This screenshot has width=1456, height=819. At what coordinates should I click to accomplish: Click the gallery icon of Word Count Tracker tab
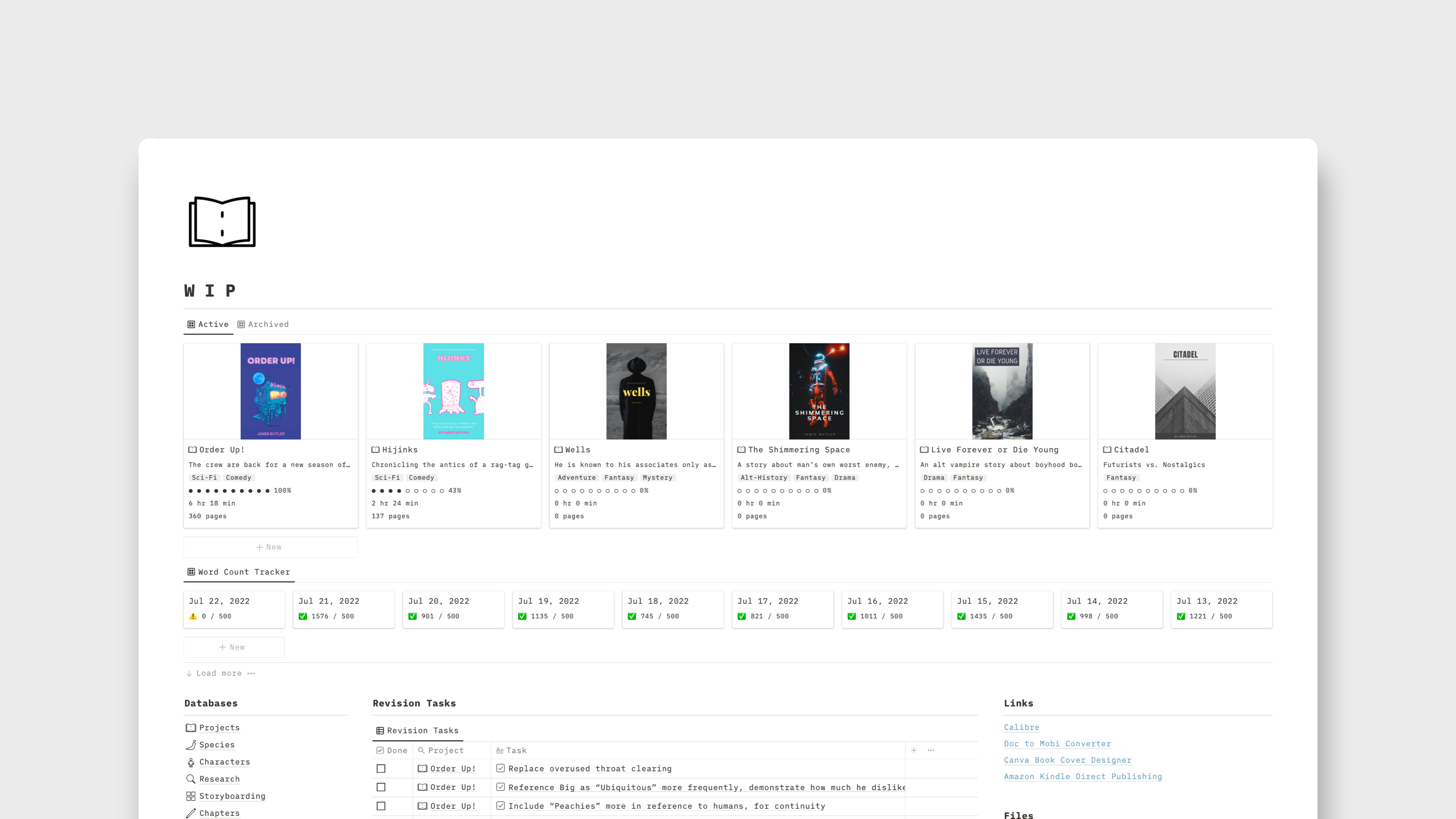191,571
